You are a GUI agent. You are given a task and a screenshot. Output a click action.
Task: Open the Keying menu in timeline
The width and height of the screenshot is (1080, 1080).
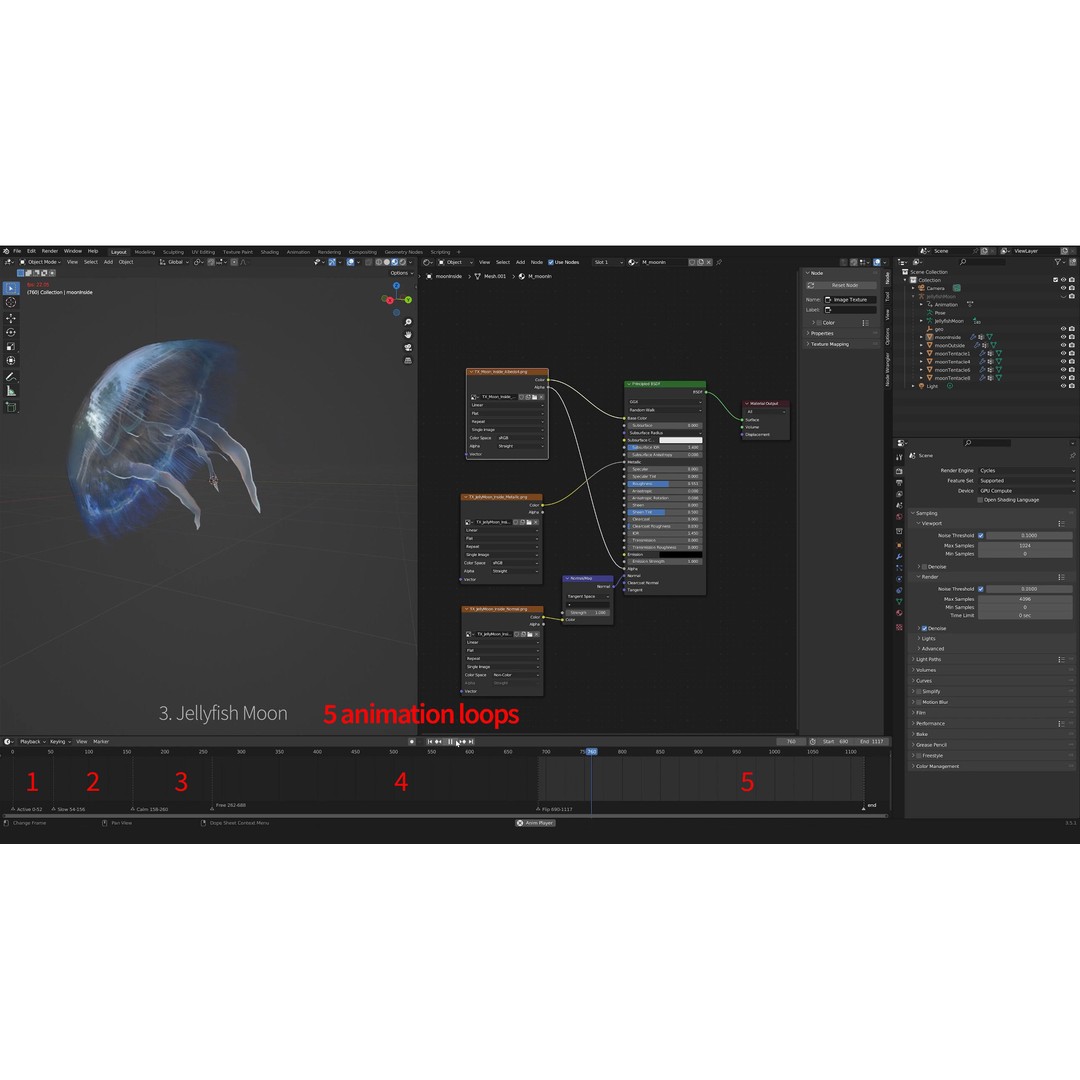tap(60, 742)
